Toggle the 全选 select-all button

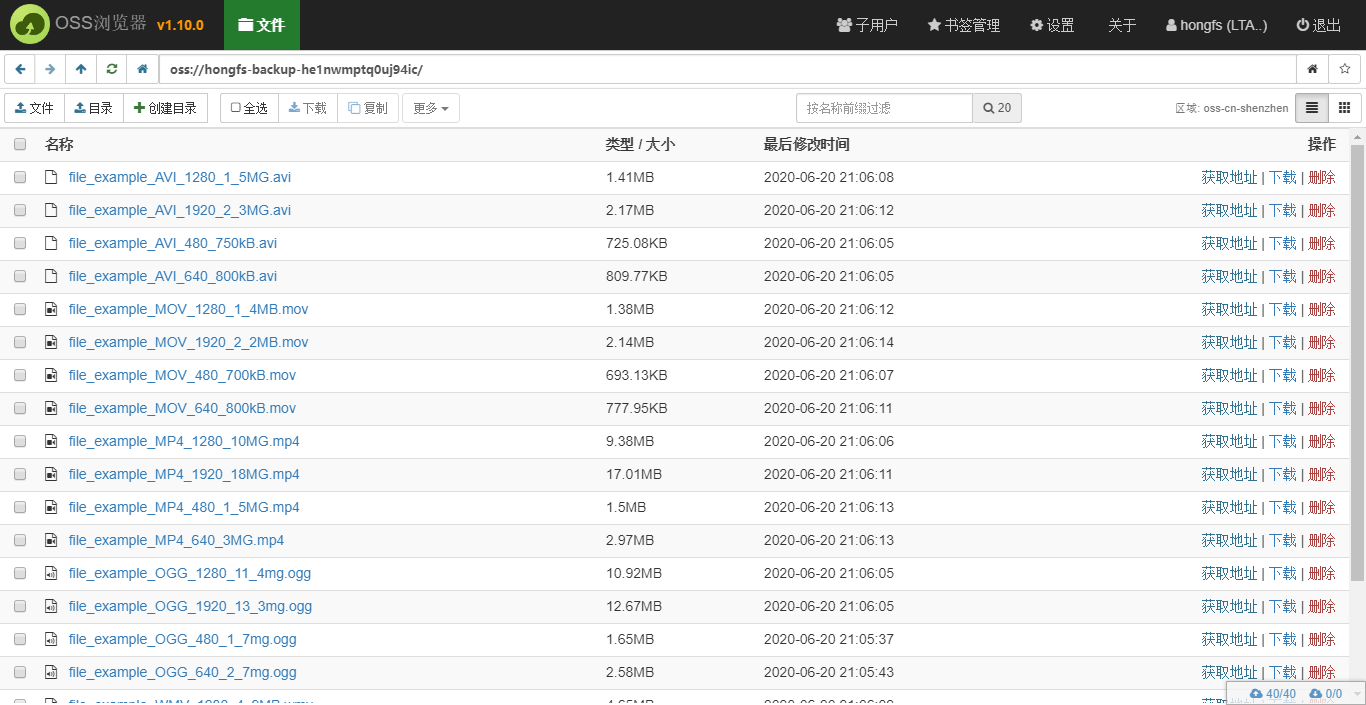(x=249, y=108)
